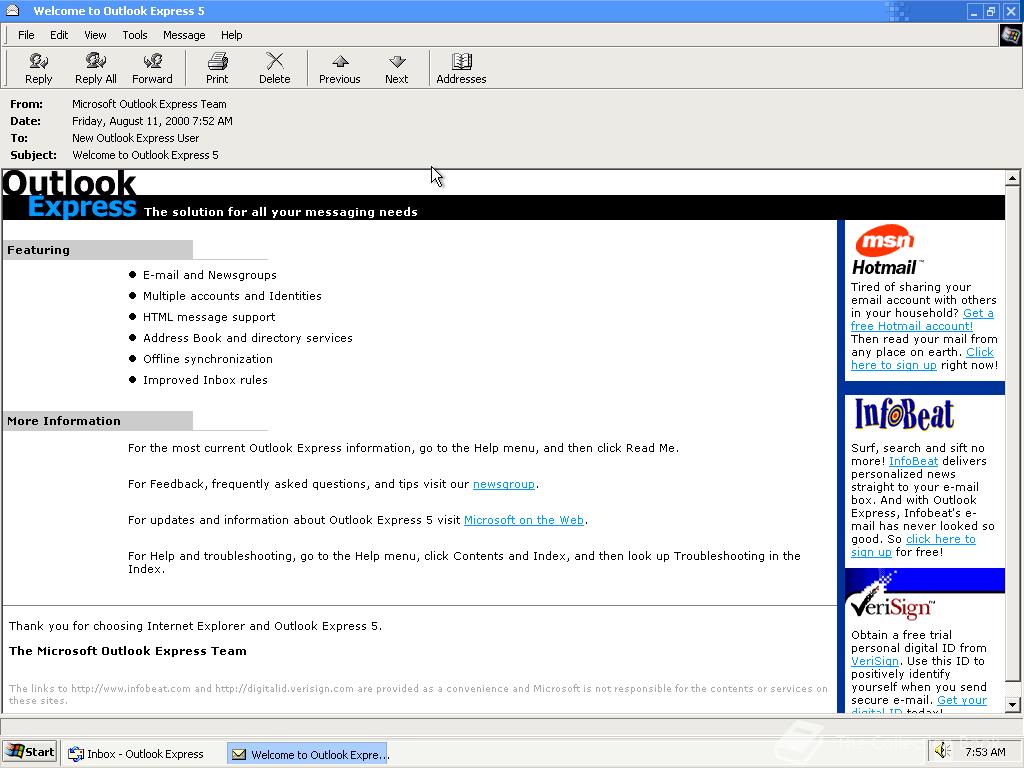Click the 'Multiple accounts and Identities' bullet
Screen dimensions: 1024x768
(x=232, y=296)
